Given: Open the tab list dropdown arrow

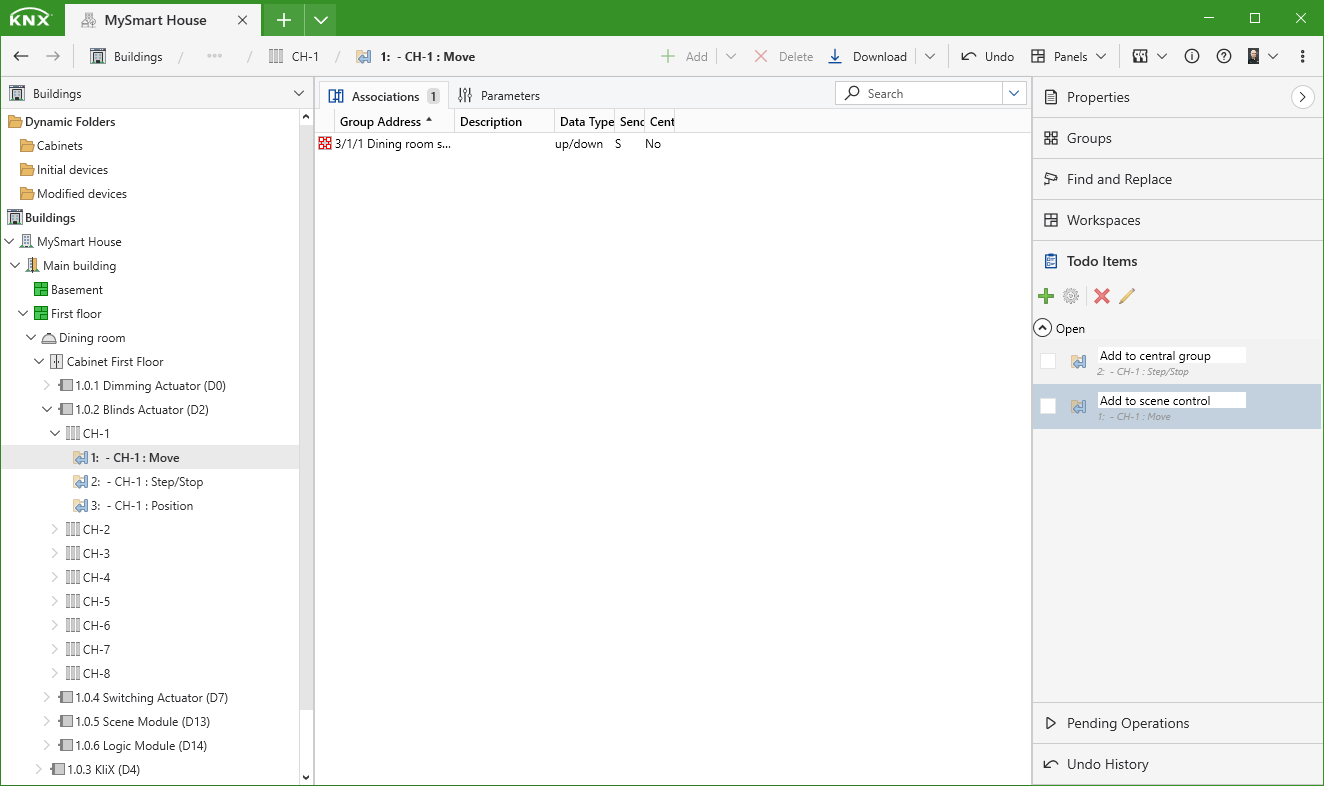Looking at the screenshot, I should point(320,19).
